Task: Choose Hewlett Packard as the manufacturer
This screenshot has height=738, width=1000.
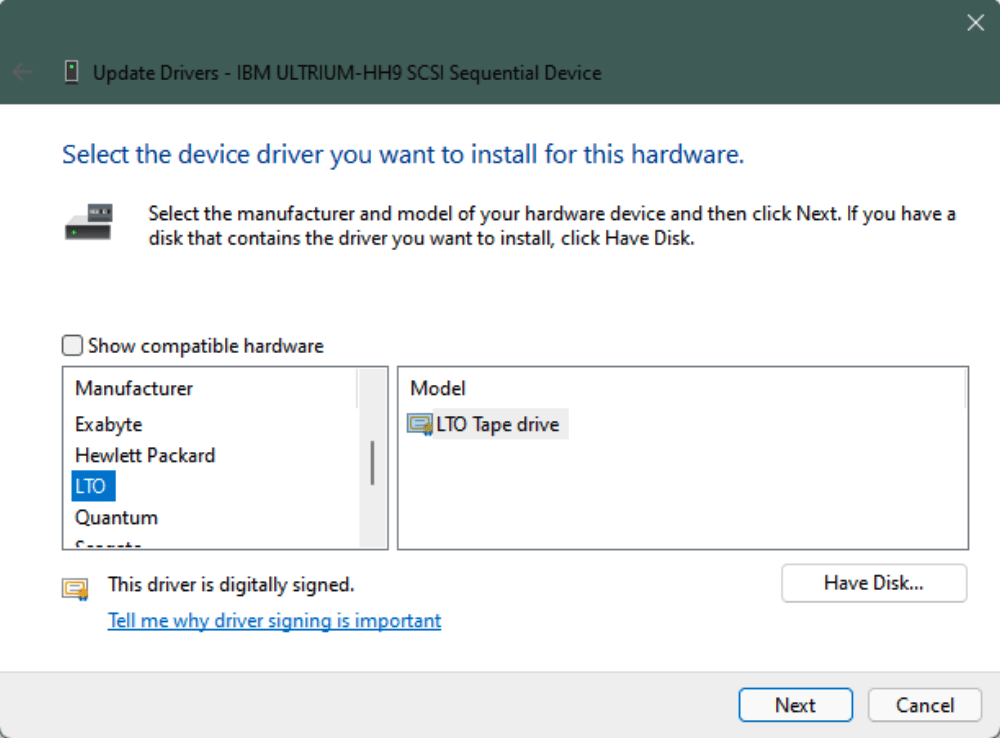Action: point(145,455)
